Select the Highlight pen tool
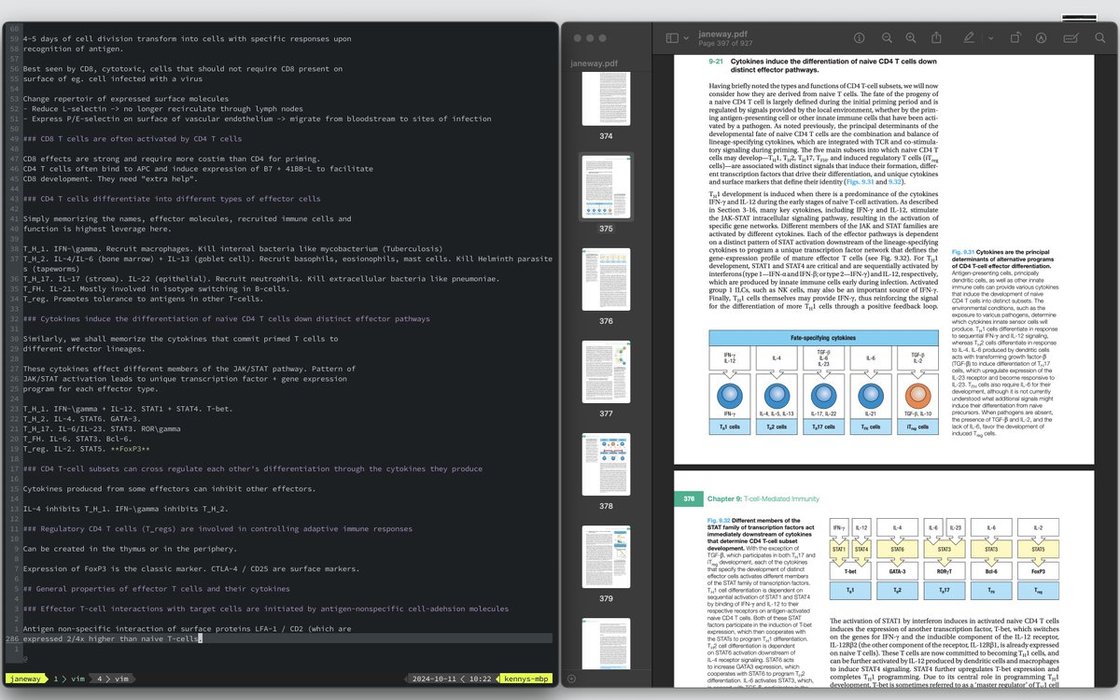Image resolution: width=1120 pixels, height=700 pixels. tap(968, 38)
